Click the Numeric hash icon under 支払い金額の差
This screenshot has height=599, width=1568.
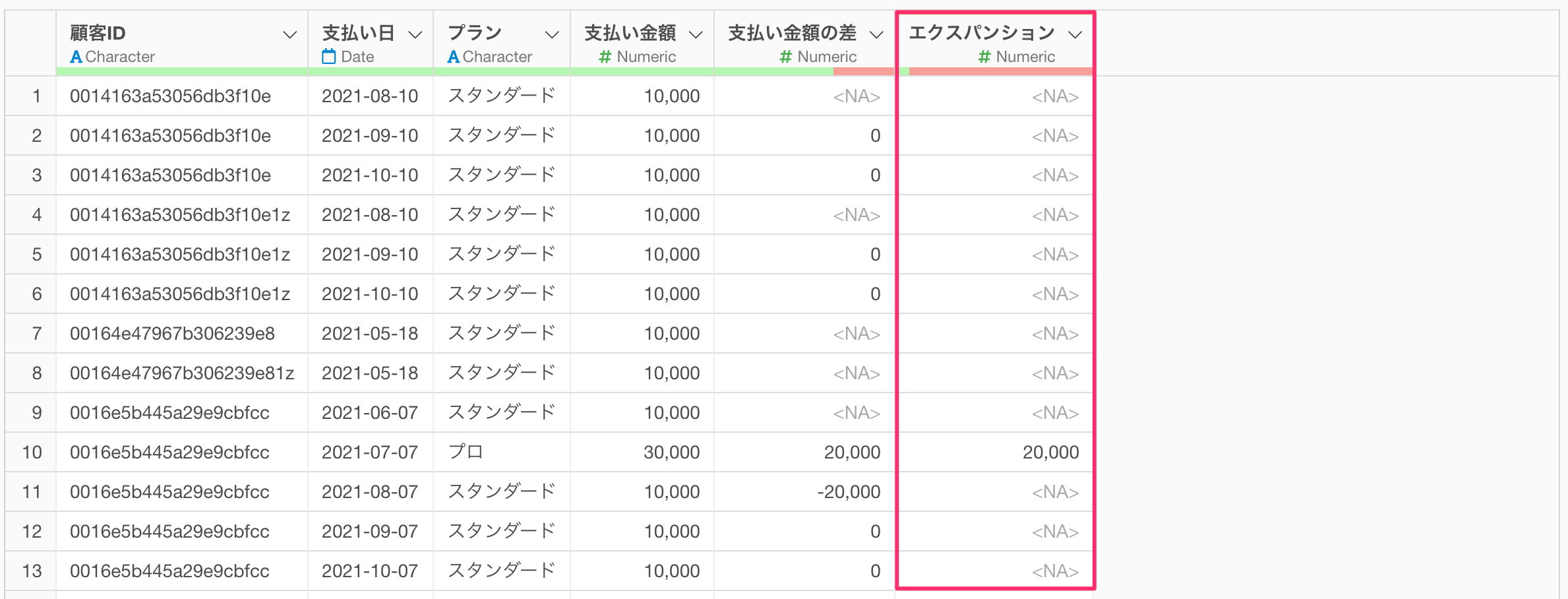[785, 57]
